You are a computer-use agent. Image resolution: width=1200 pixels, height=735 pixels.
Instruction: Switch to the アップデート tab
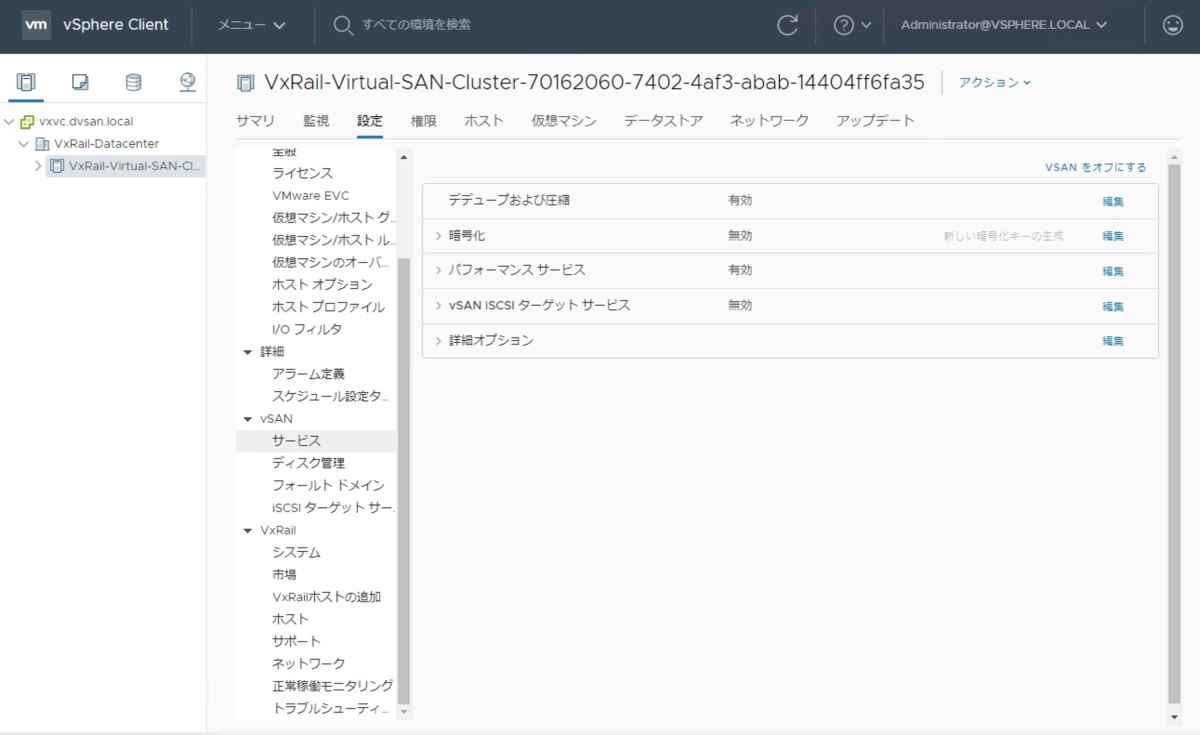[876, 121]
